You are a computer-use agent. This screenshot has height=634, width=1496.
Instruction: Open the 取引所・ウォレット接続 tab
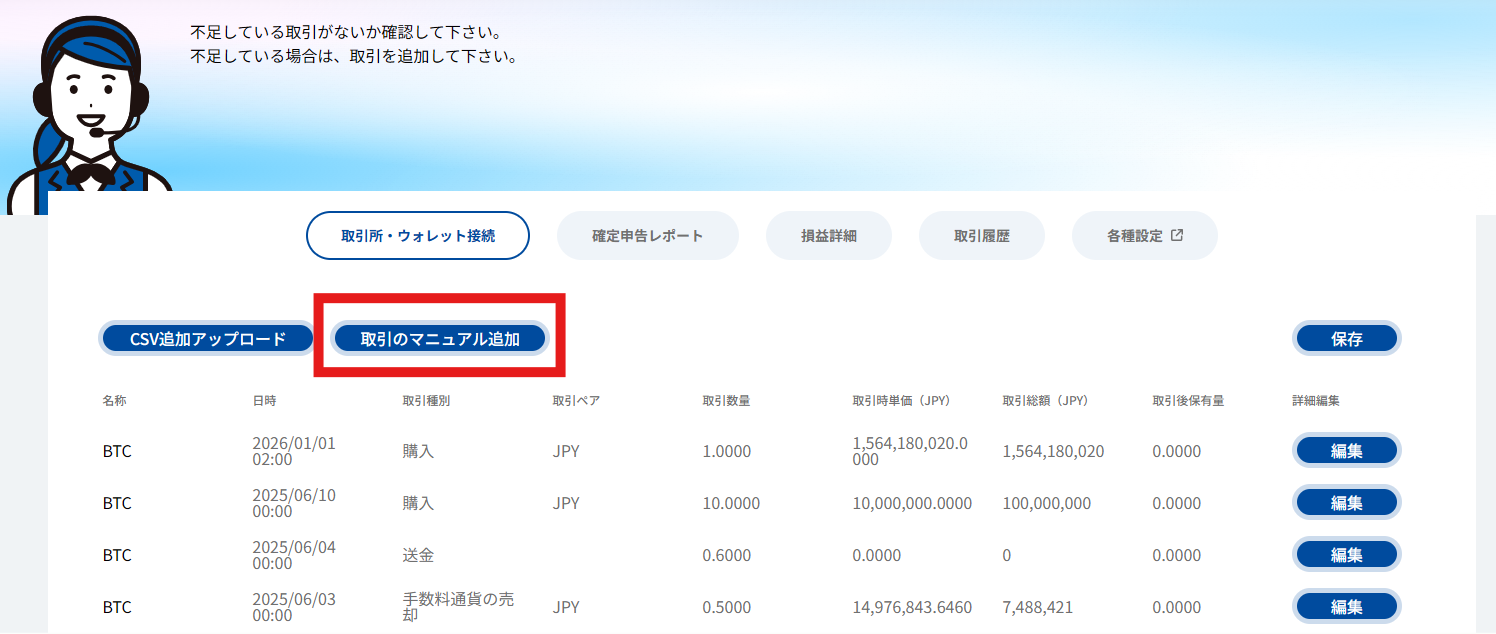point(417,236)
